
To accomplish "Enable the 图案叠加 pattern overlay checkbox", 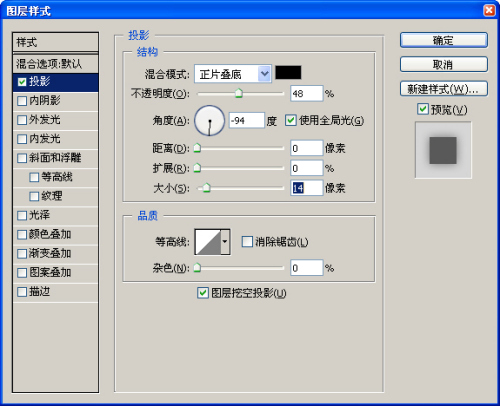I will 22,273.
